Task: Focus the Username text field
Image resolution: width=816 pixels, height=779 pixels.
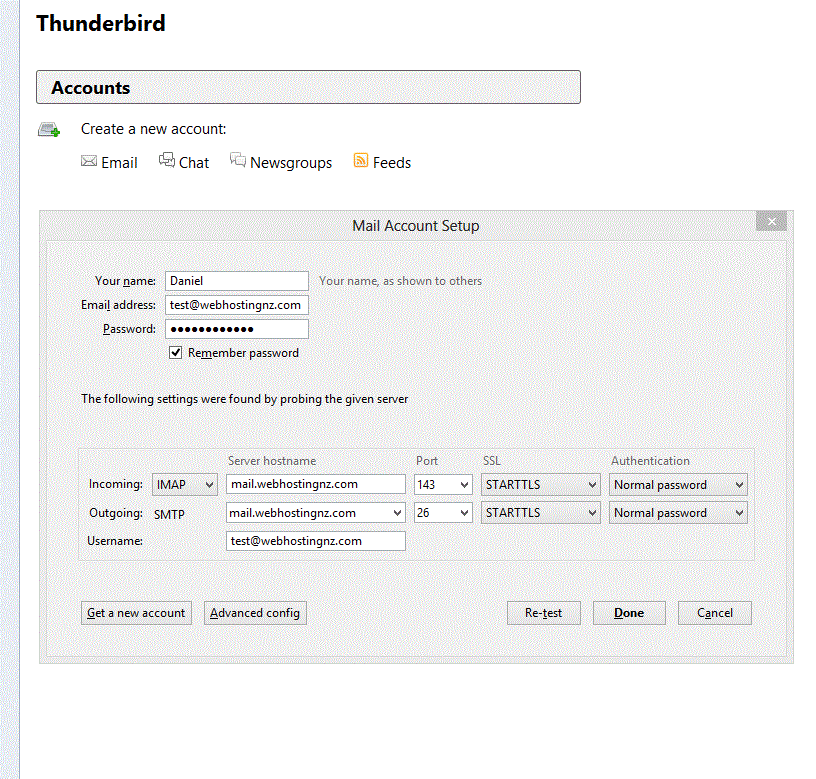Action: (316, 541)
